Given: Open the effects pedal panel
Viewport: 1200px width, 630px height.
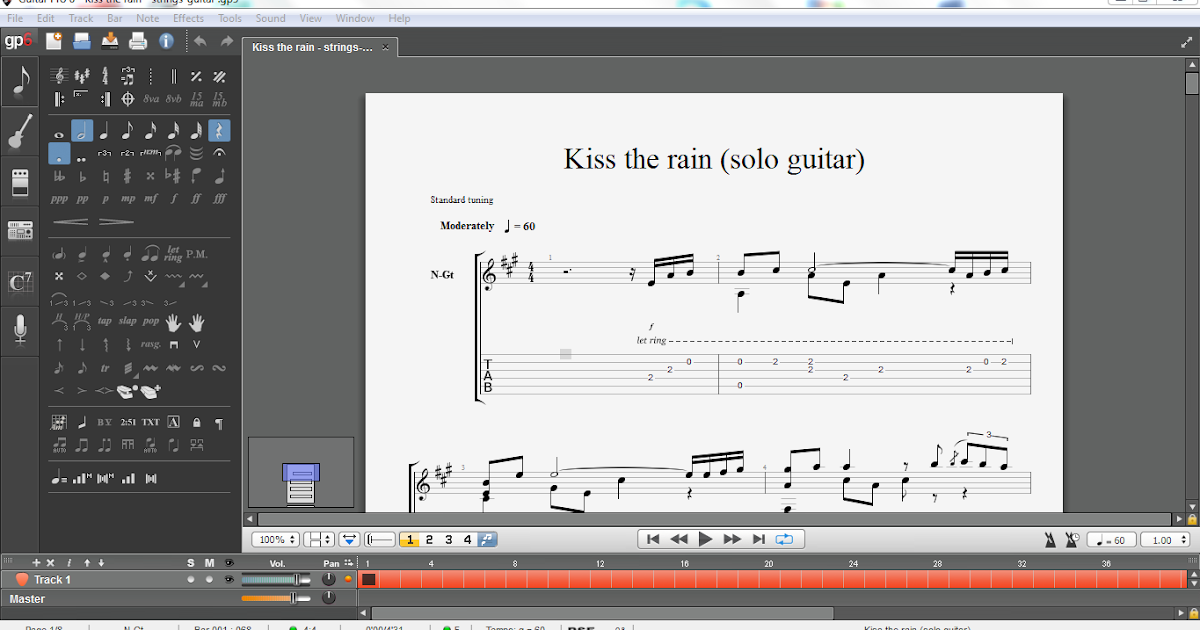Looking at the screenshot, I should coord(20,182).
